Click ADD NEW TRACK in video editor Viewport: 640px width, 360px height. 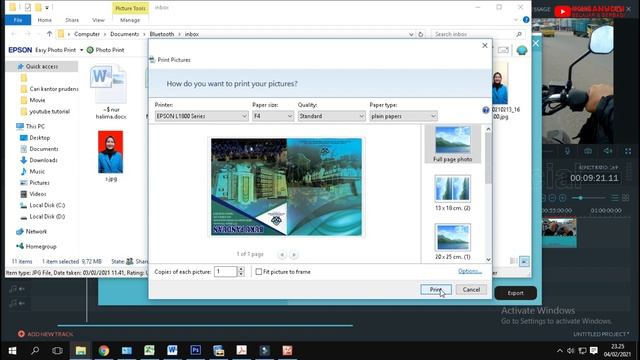tap(45, 334)
